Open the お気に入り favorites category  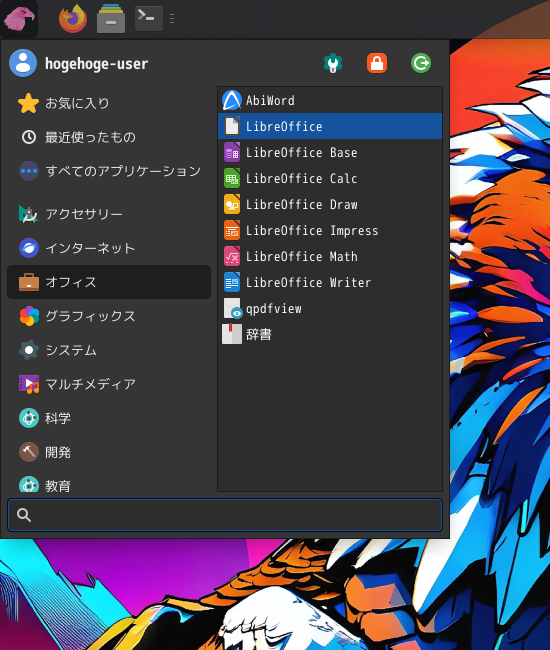(x=109, y=103)
